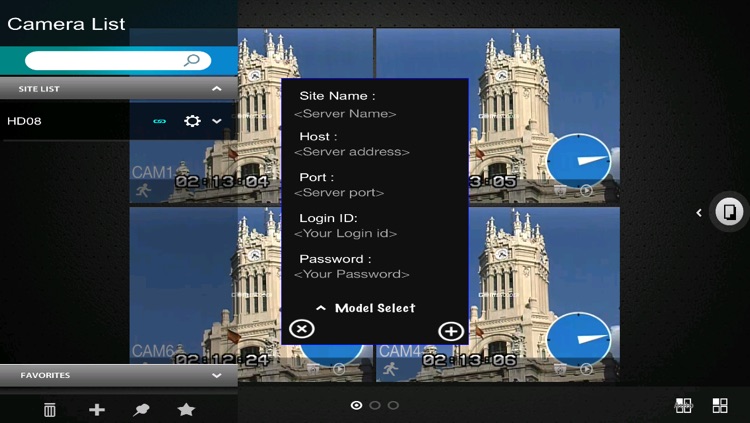
Task: Click the star favorites icon
Action: pyautogui.click(x=186, y=410)
